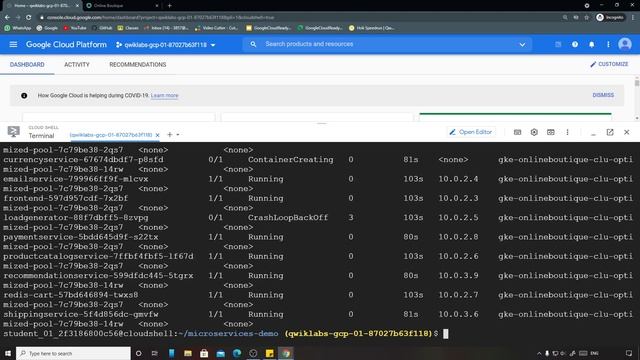Open the Google Cloud navigation hamburger menu

point(13,44)
